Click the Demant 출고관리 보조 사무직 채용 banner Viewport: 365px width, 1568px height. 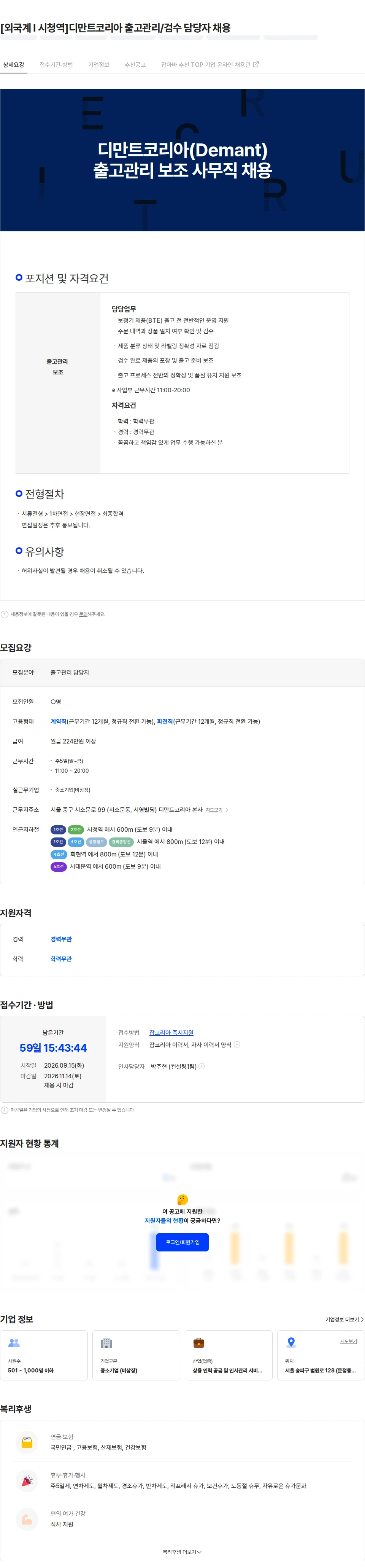[182, 160]
